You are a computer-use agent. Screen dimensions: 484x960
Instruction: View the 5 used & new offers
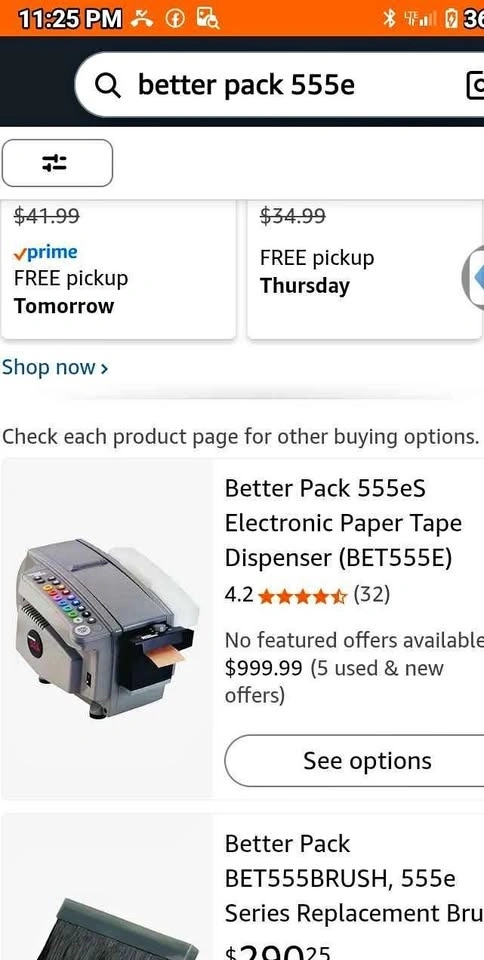coord(334,681)
